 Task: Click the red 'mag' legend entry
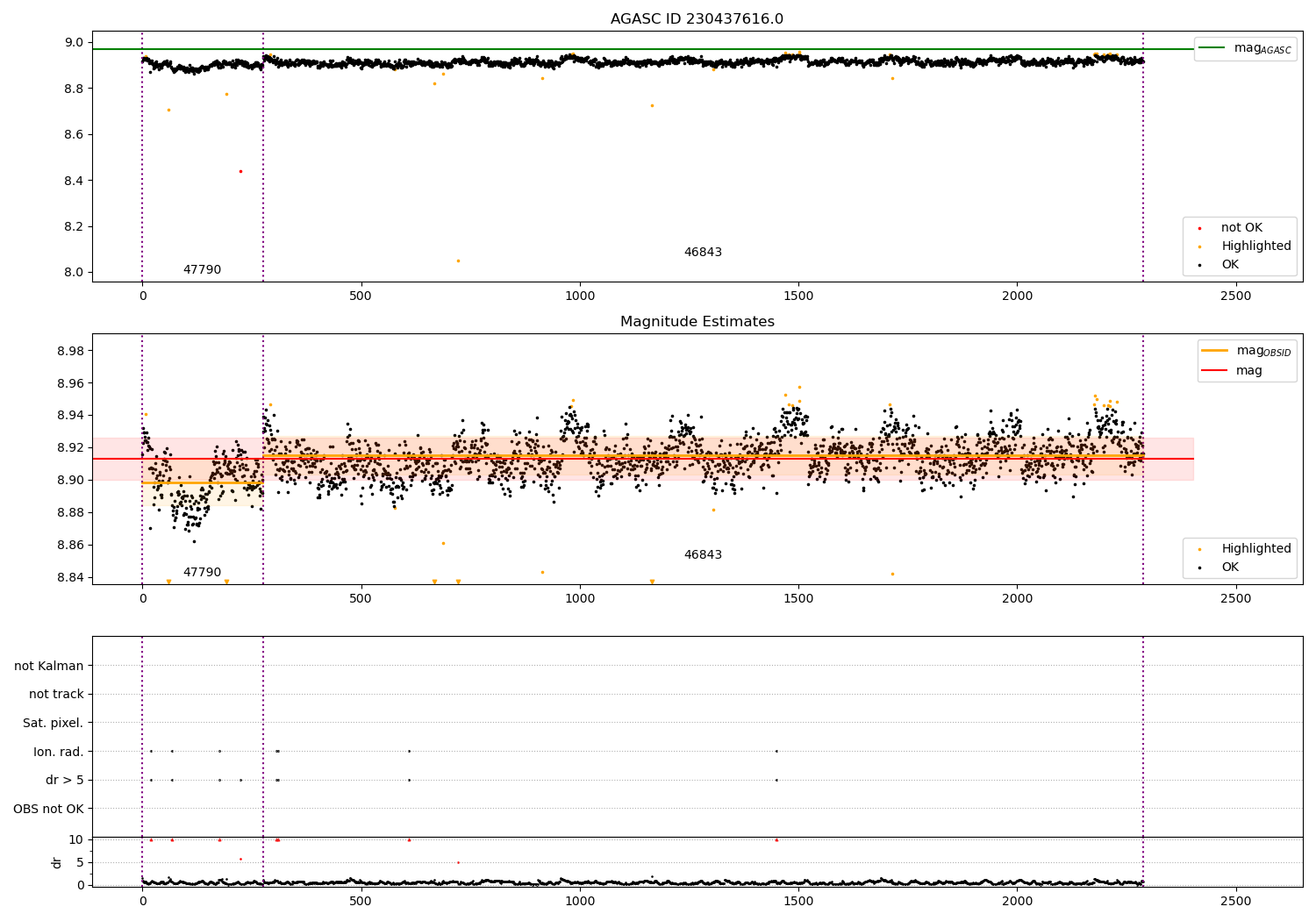pyautogui.click(x=1232, y=371)
